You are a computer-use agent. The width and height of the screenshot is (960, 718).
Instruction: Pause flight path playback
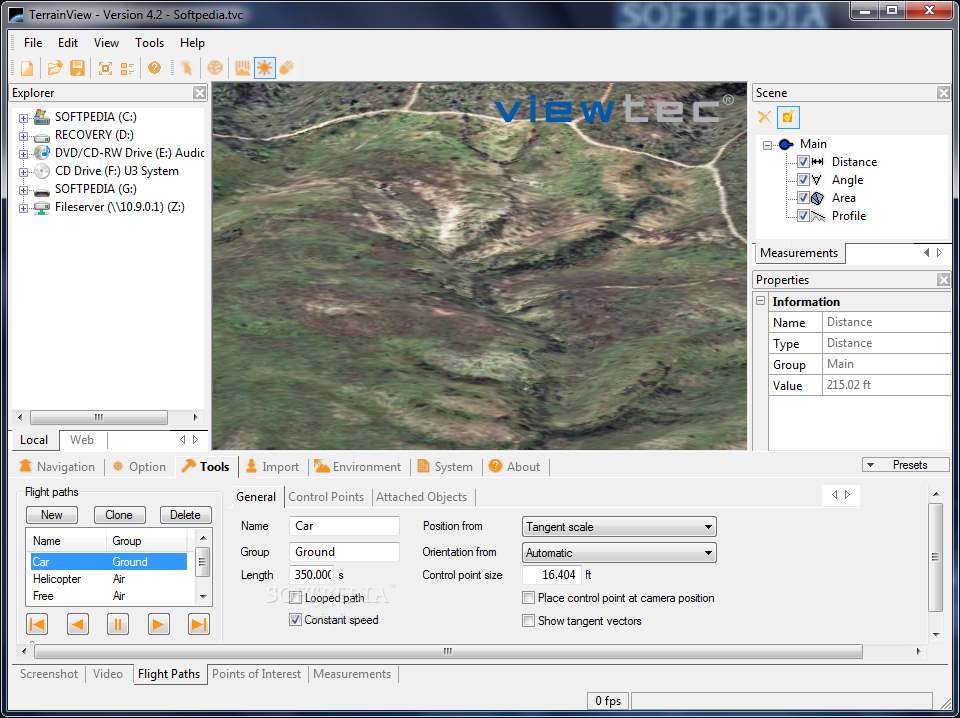tap(118, 624)
